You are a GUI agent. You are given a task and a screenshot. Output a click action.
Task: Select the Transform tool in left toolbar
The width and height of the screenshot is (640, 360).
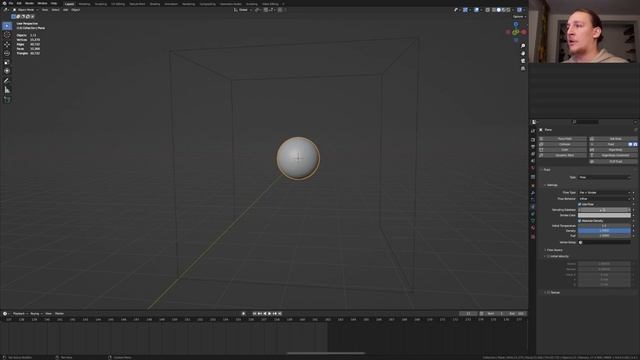tap(7, 71)
